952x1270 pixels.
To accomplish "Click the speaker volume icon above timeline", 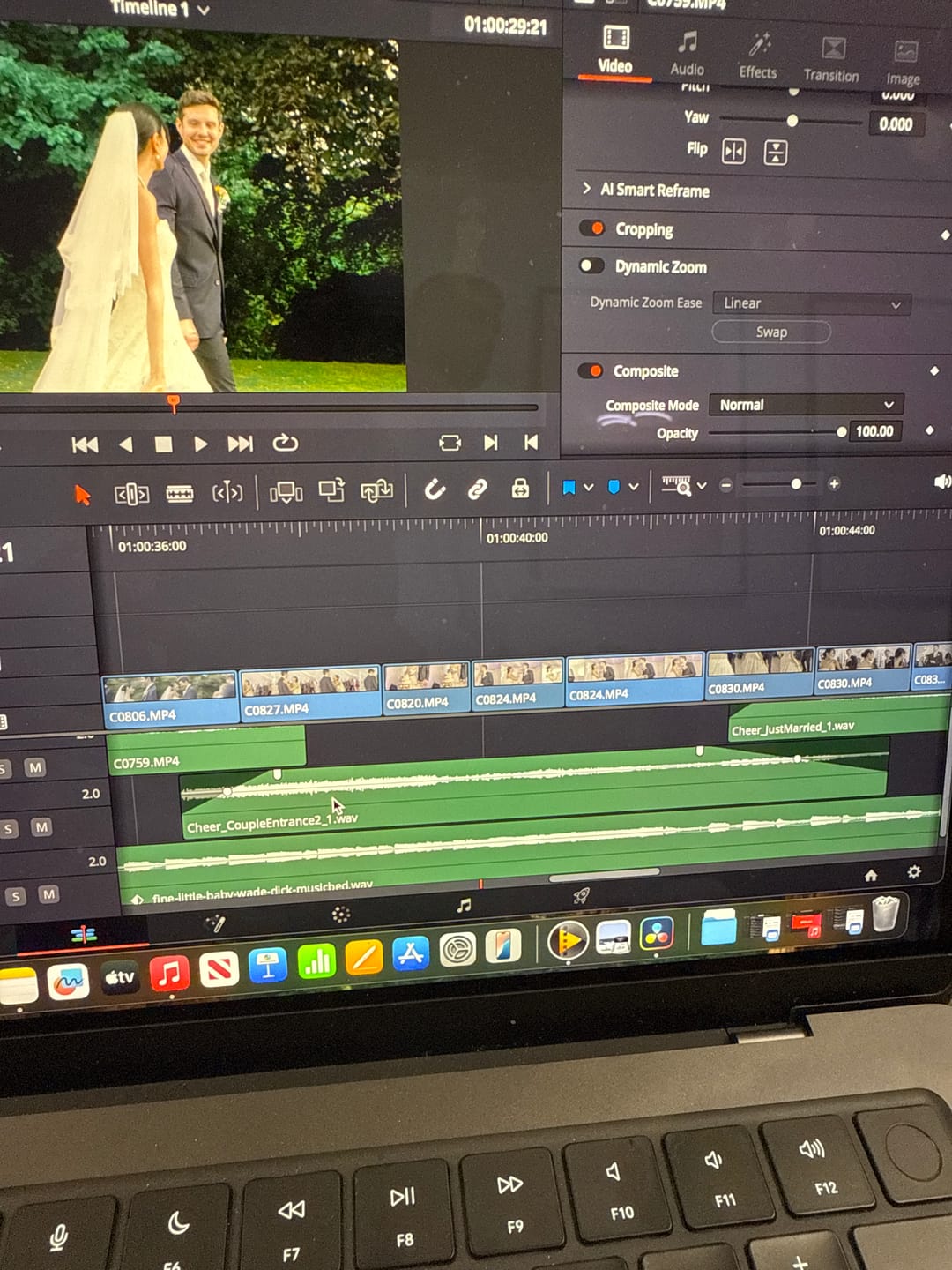I will (942, 482).
